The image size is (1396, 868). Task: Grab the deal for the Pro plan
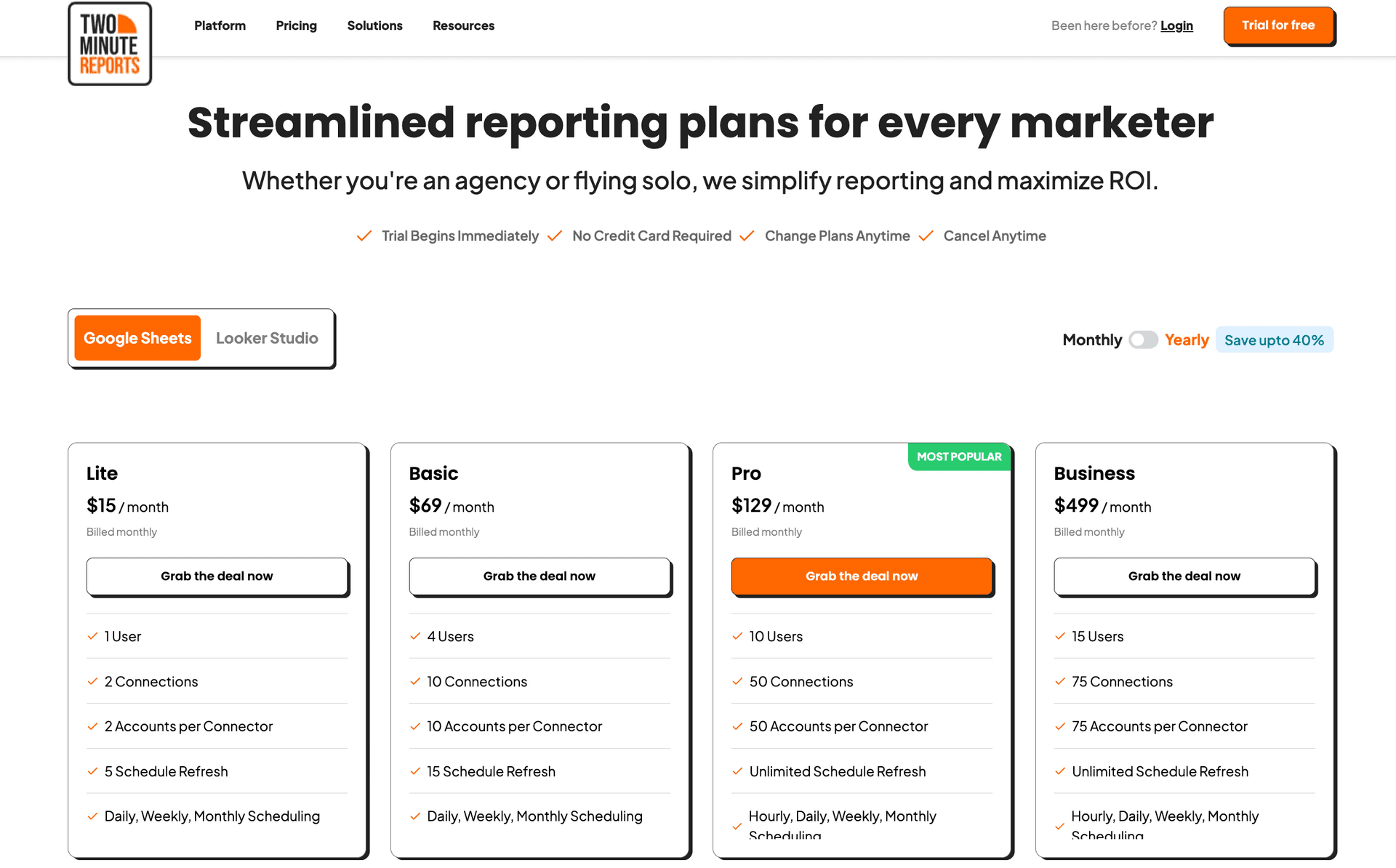(862, 576)
